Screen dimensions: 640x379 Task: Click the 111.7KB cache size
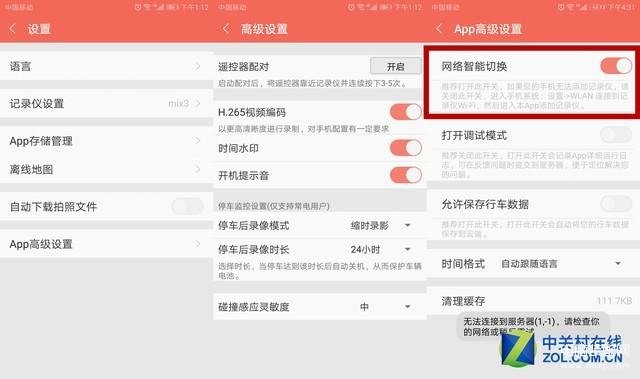point(614,301)
